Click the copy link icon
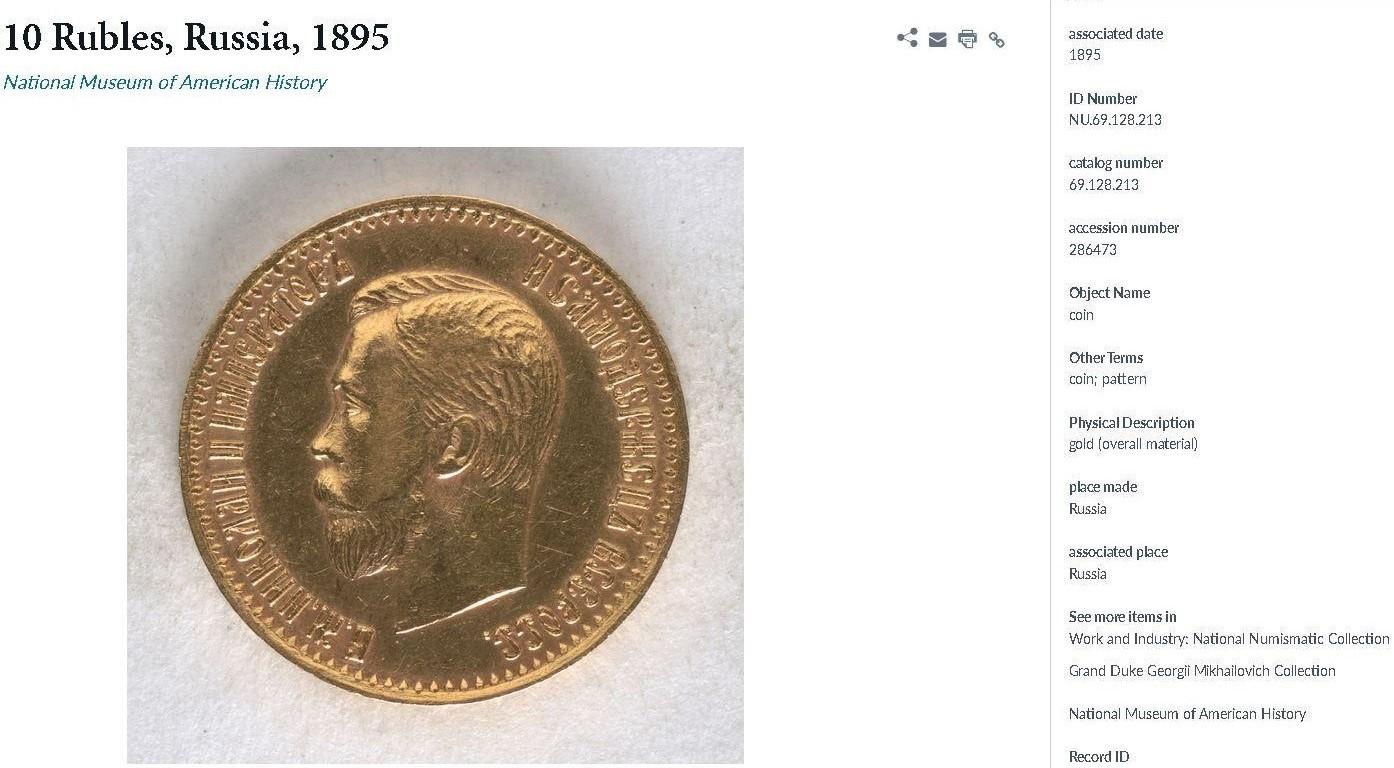This screenshot has height=768, width=1394. click(x=996, y=40)
